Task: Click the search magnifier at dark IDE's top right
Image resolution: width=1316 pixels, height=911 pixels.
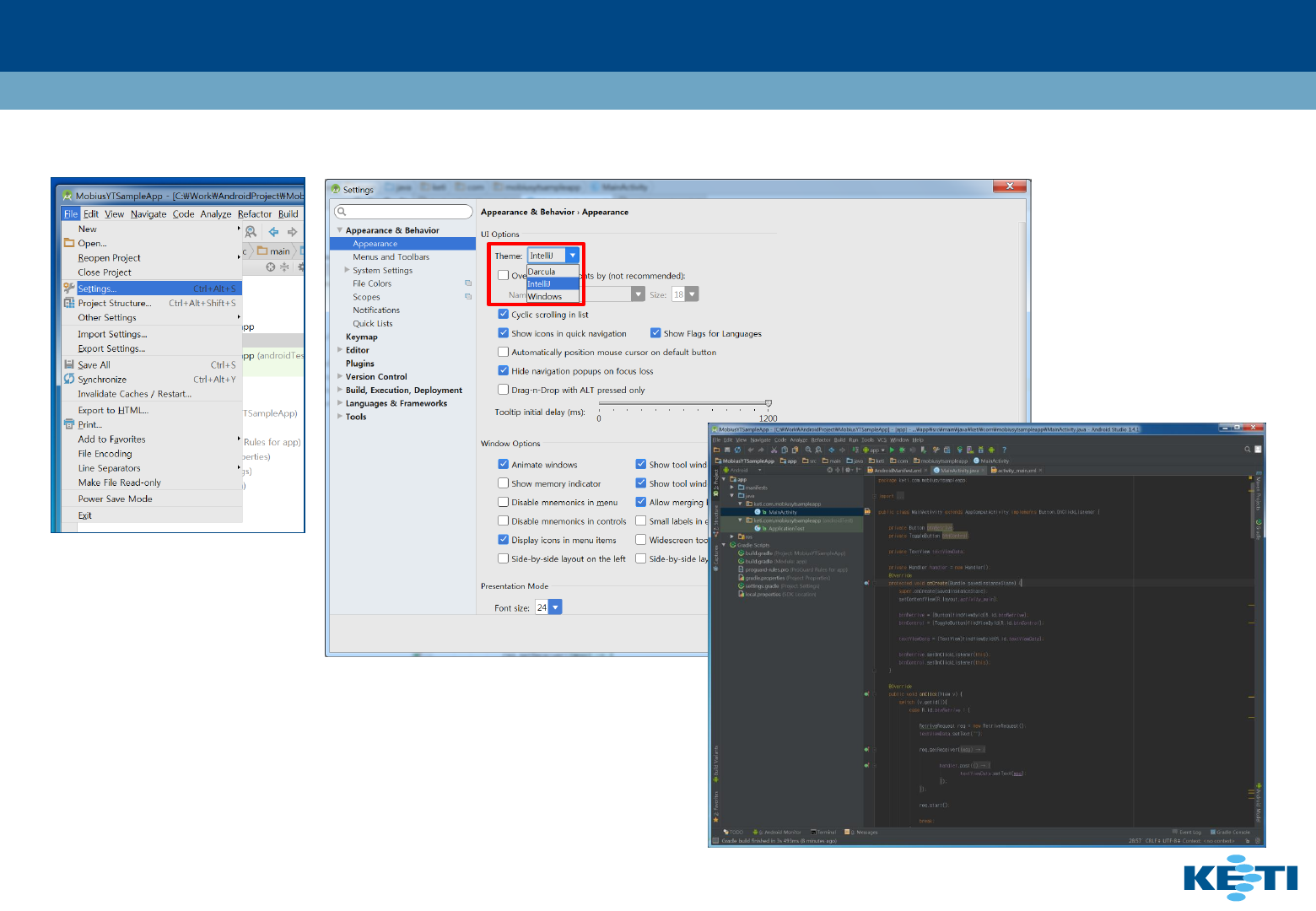Action: click(x=1247, y=450)
